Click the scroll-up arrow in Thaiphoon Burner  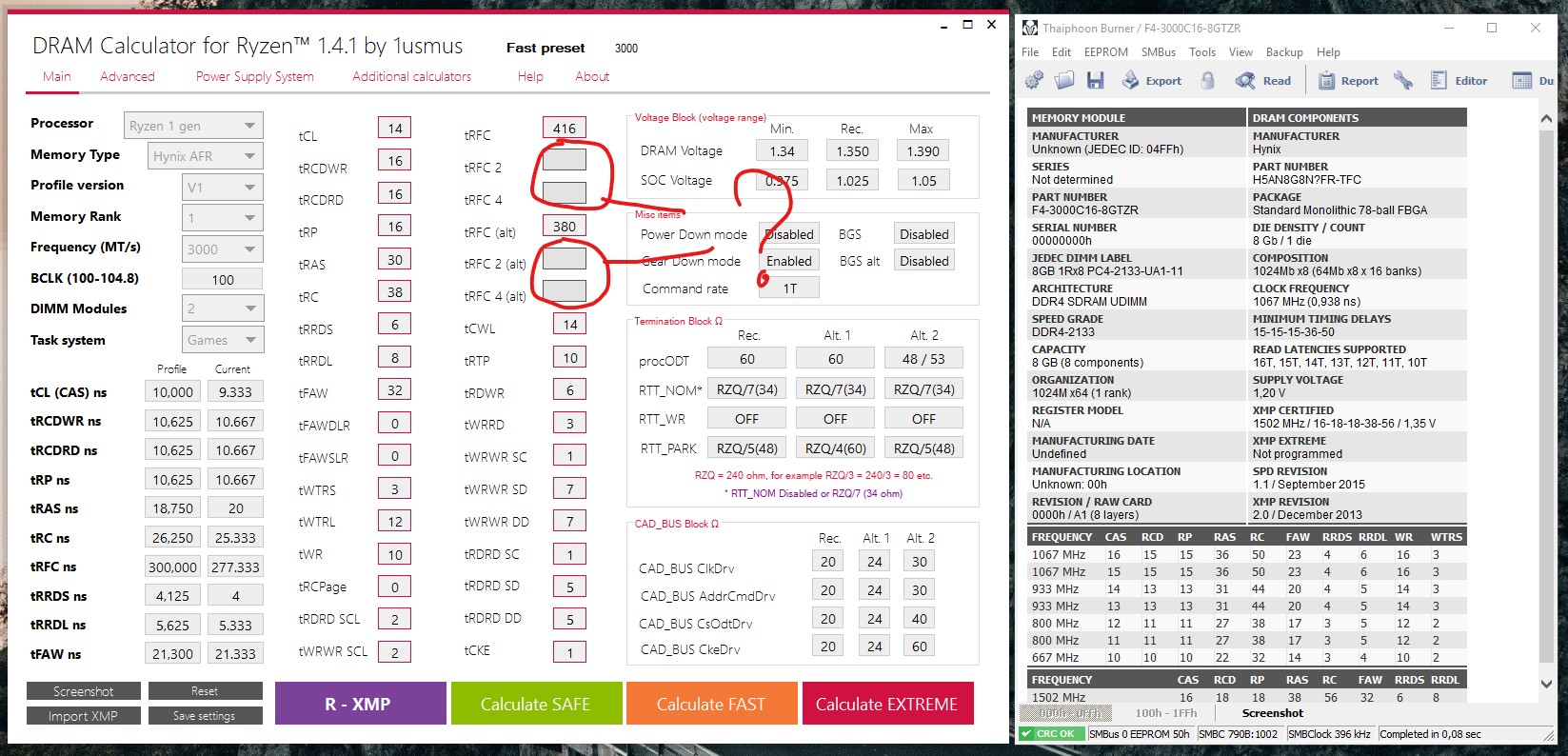coord(1546,118)
